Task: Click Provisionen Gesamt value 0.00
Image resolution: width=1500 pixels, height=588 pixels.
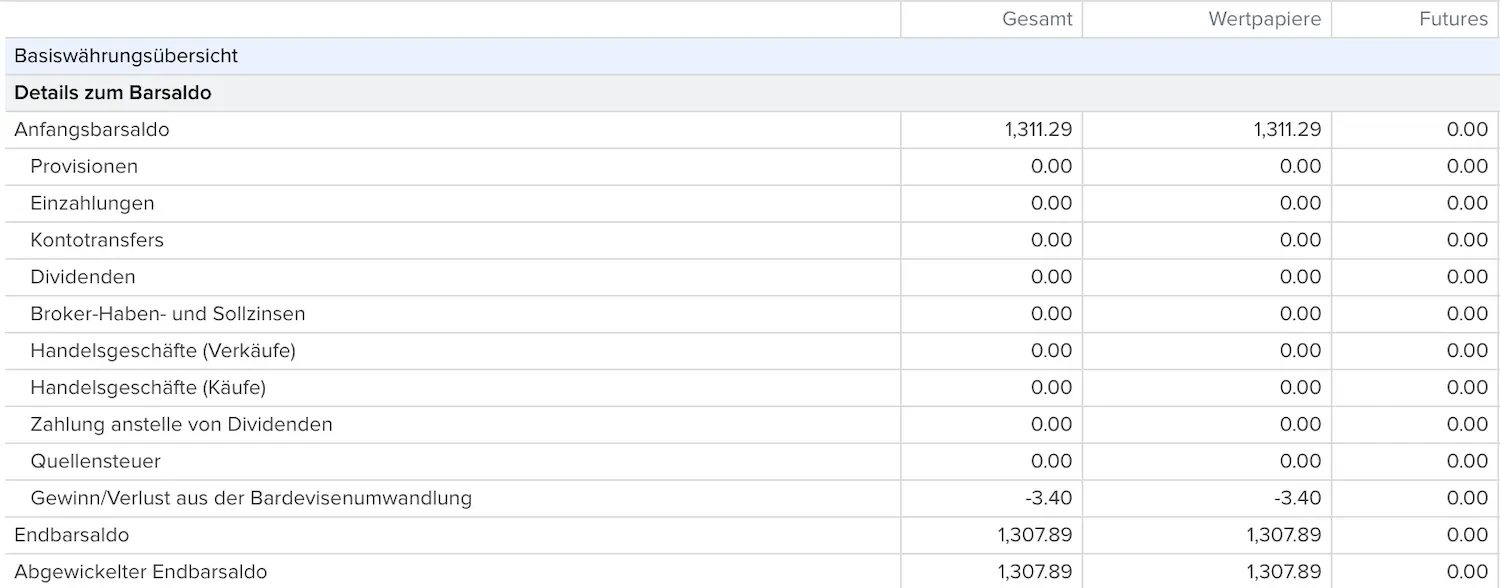Action: point(1052,166)
